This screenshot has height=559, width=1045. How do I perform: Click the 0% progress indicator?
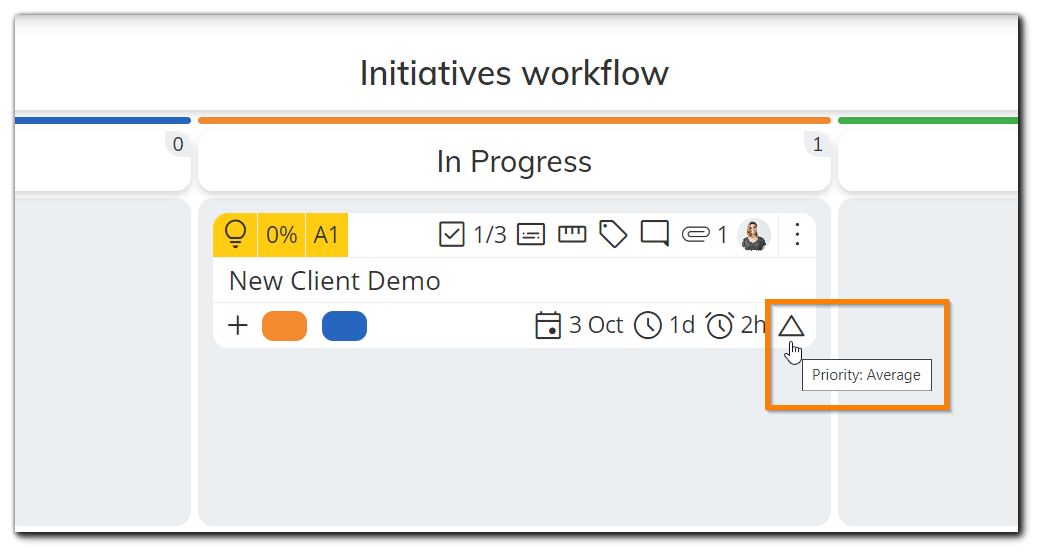tap(281, 235)
